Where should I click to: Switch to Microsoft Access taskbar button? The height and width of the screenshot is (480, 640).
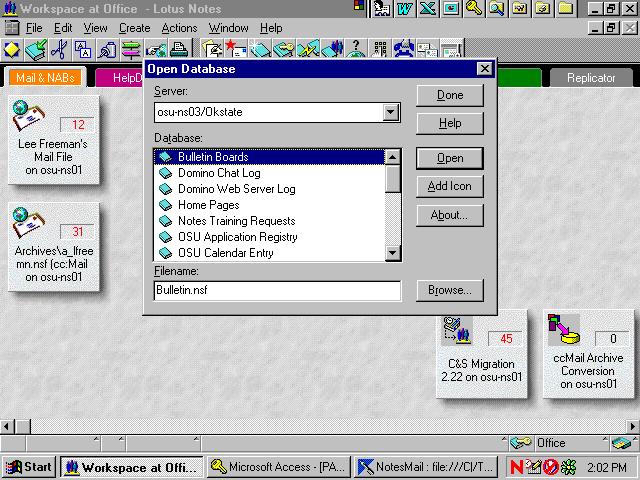click(x=279, y=467)
